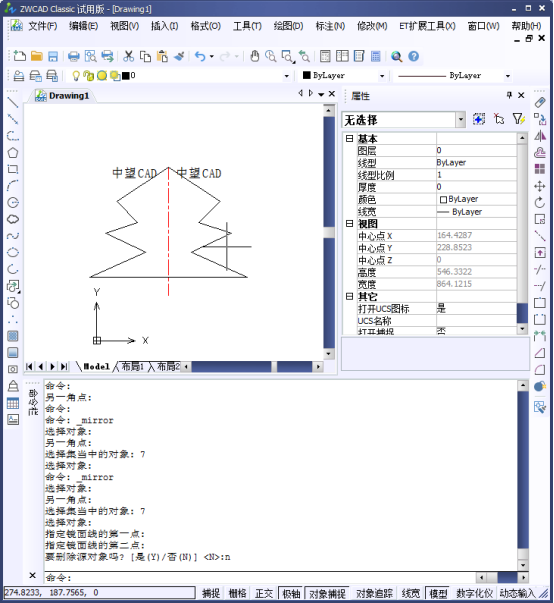Click the 图层 value field showing 0

click(x=476, y=150)
